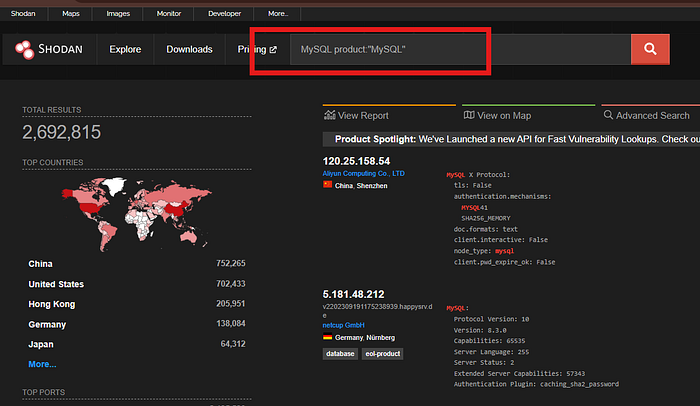Click the 'client.pwd_expire_ok: False' line

(x=504, y=262)
